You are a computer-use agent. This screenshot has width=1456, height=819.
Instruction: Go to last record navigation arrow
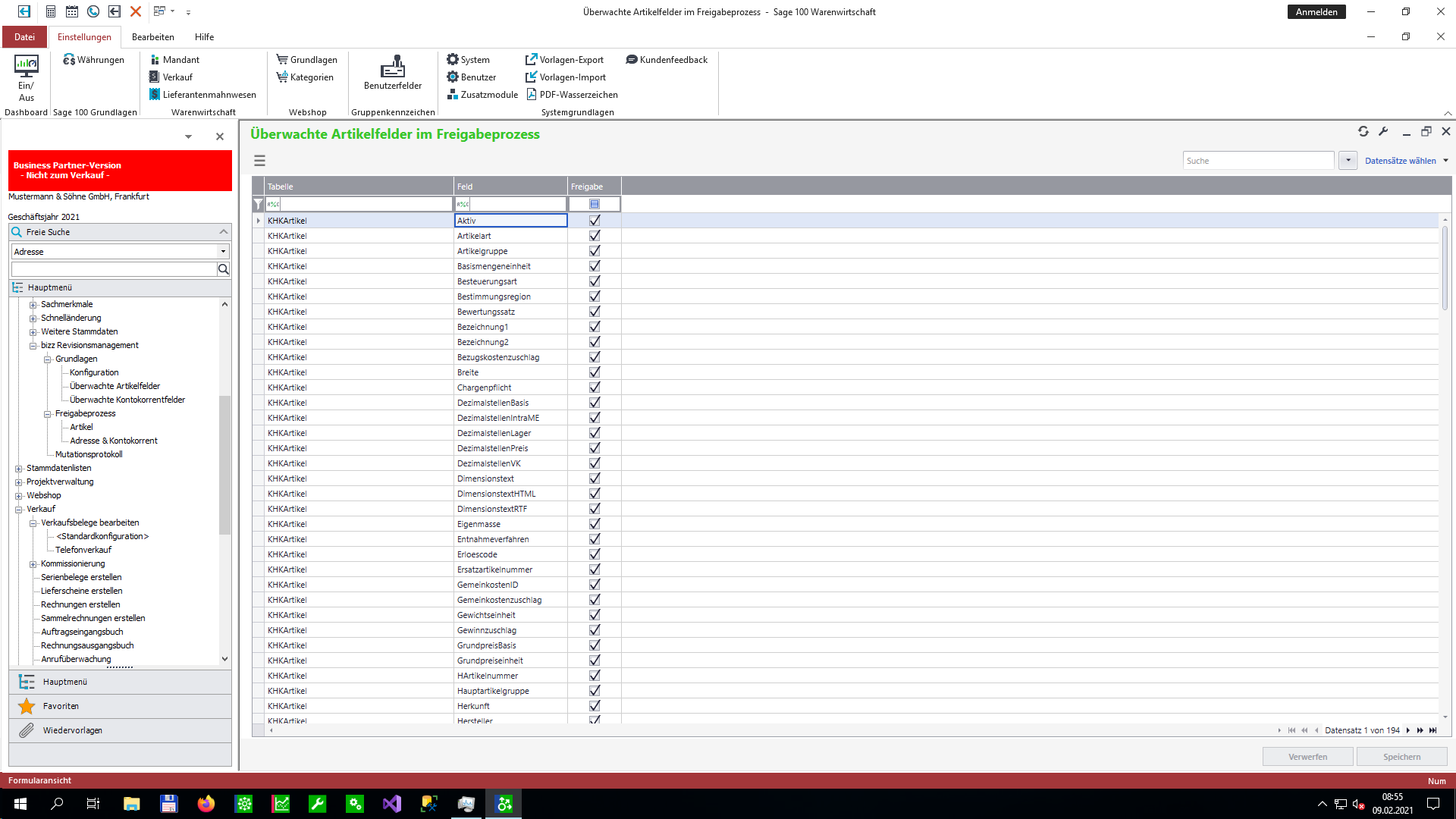click(1432, 730)
